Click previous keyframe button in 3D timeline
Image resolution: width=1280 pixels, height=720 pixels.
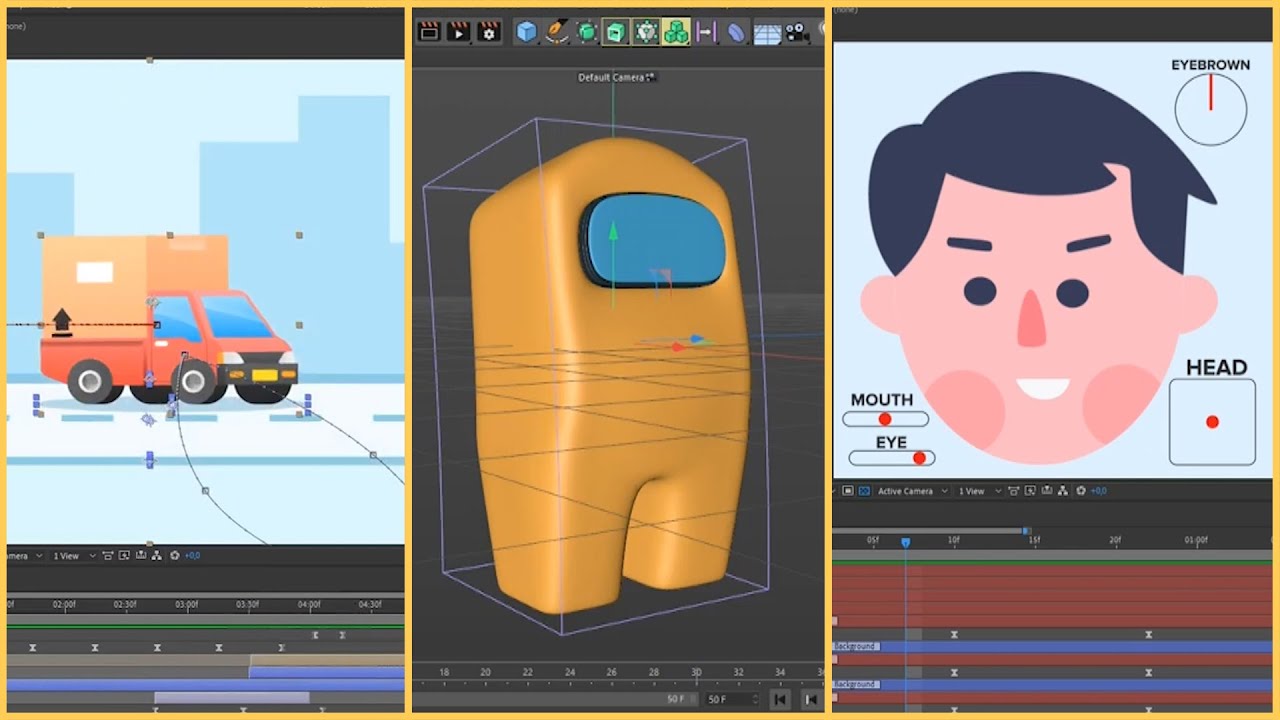point(811,699)
